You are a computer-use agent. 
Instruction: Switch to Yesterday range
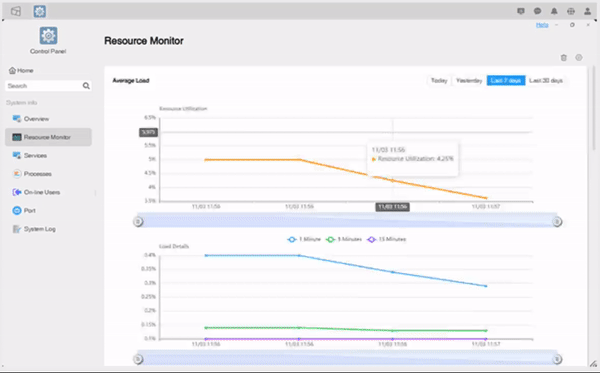pyautogui.click(x=469, y=80)
